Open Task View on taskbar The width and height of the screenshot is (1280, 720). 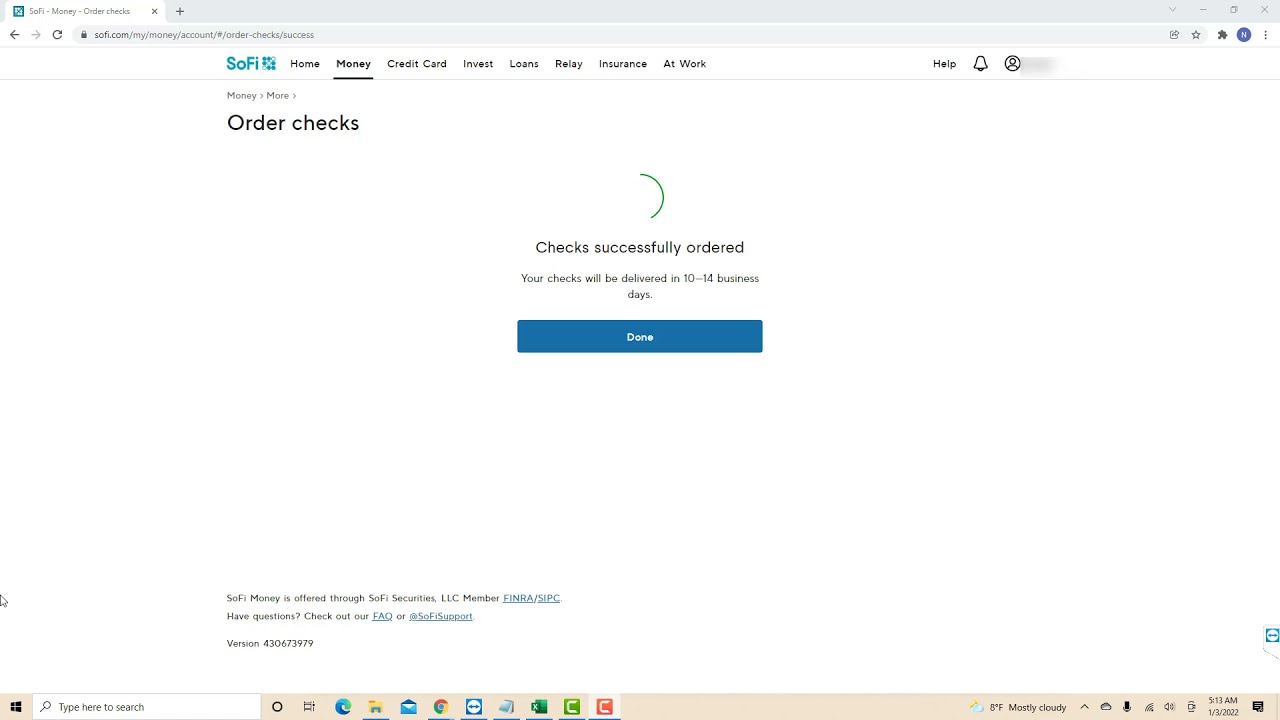pos(309,707)
